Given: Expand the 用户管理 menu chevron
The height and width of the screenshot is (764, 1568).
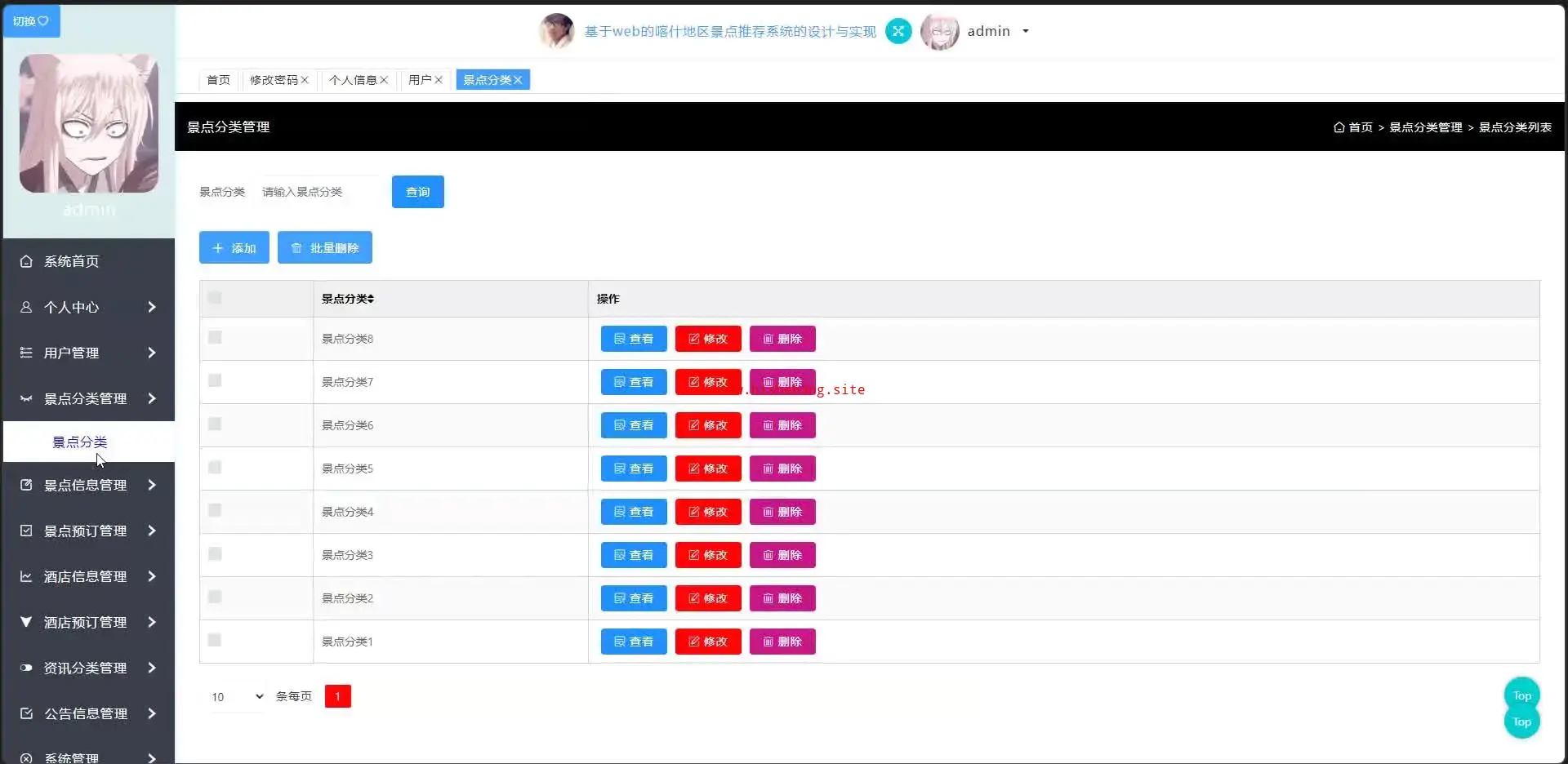Looking at the screenshot, I should [152, 353].
